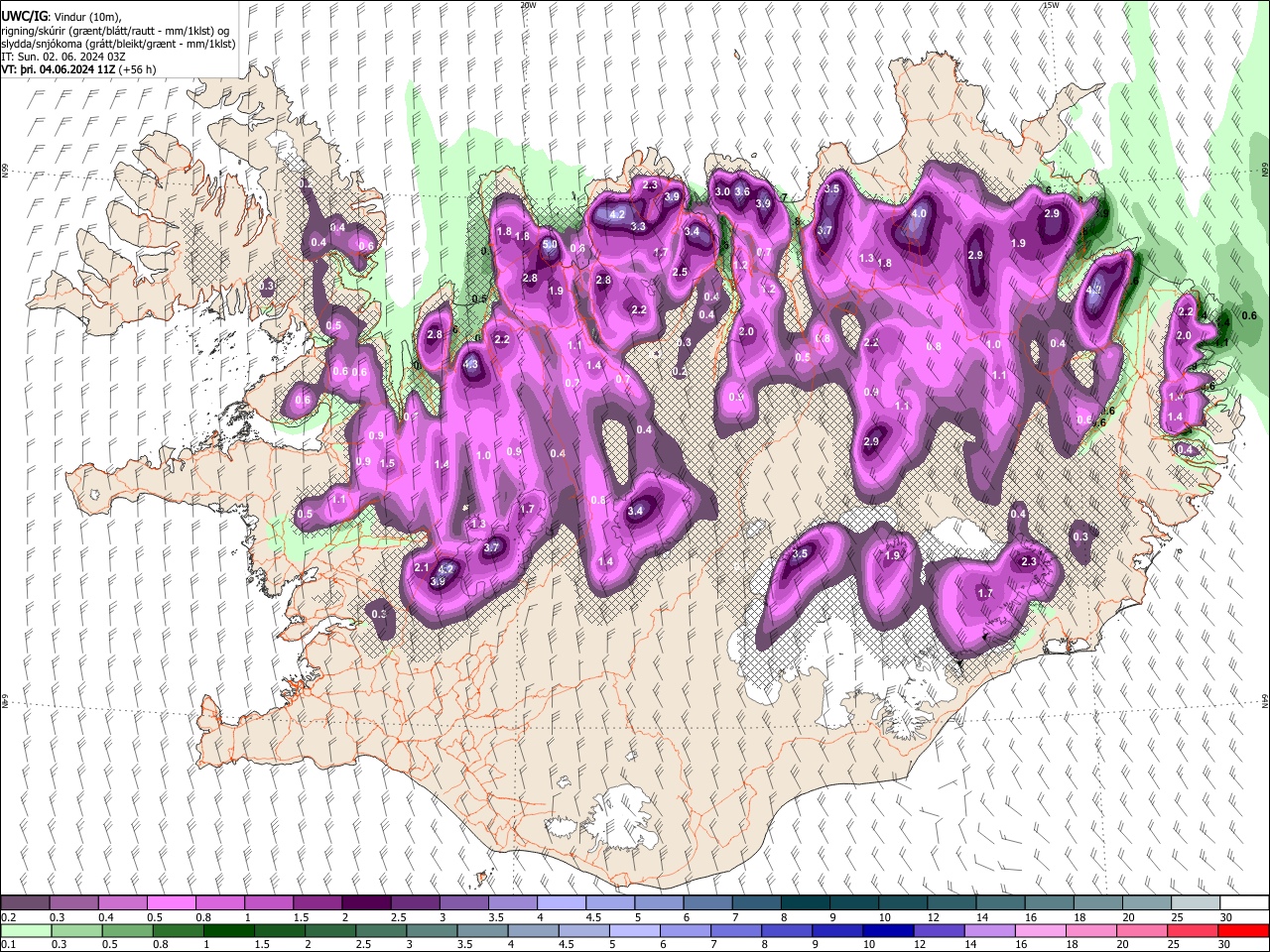This screenshot has width=1270, height=952.
Task: Click the 5.0 precipitation value on the map
Action: click(550, 244)
